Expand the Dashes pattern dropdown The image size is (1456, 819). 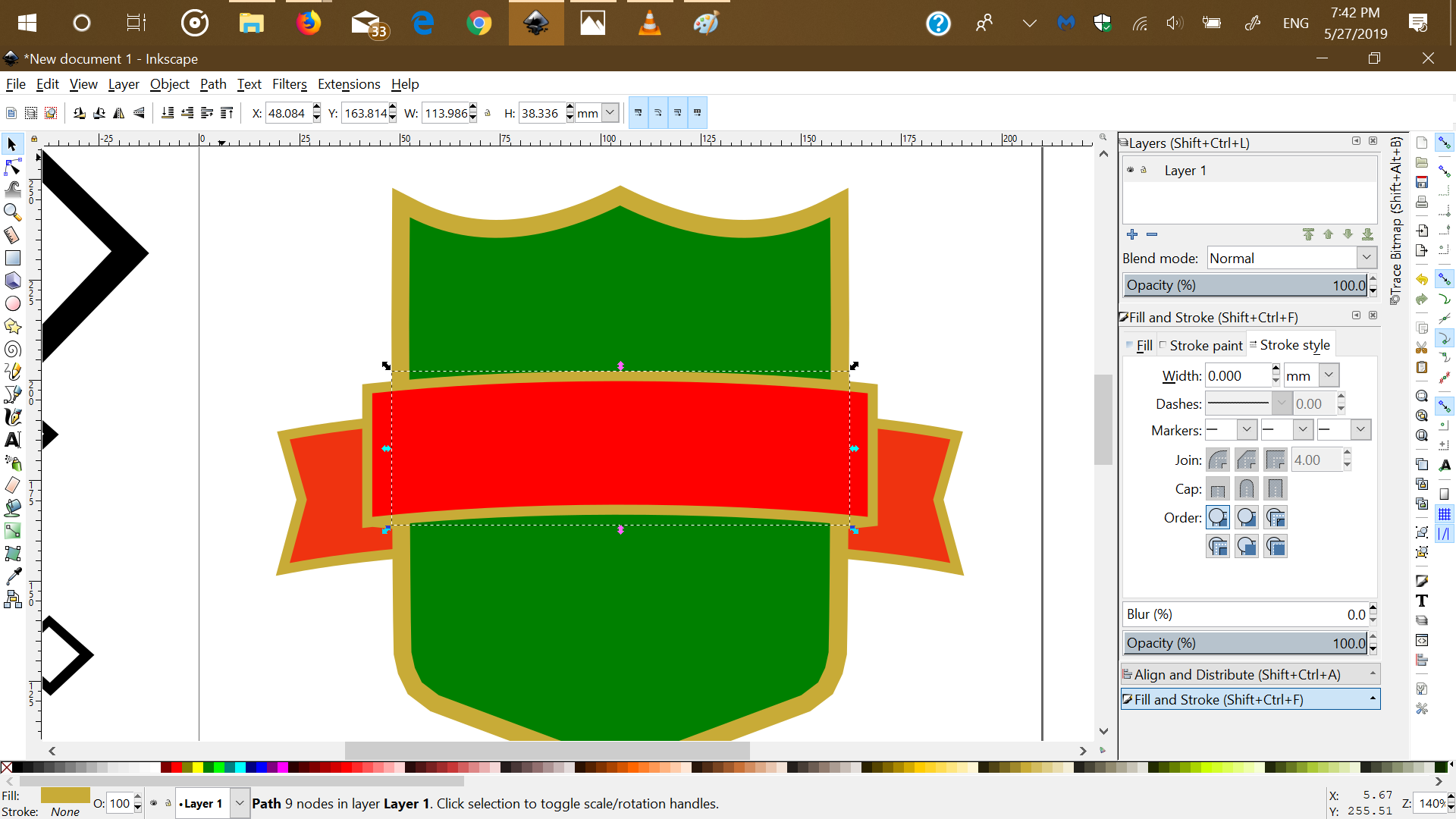pos(1282,403)
